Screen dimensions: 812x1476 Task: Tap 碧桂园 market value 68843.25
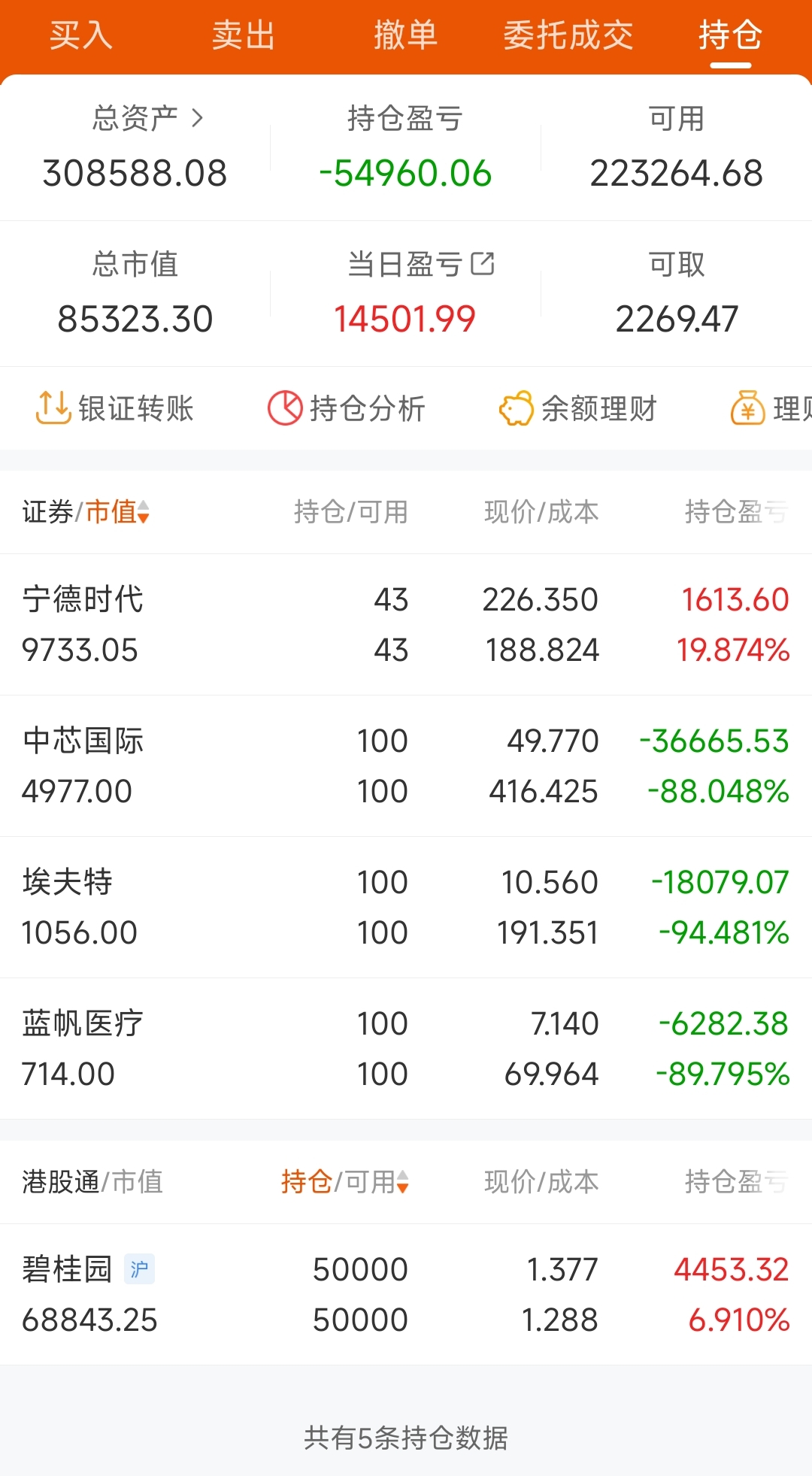pyautogui.click(x=89, y=1320)
